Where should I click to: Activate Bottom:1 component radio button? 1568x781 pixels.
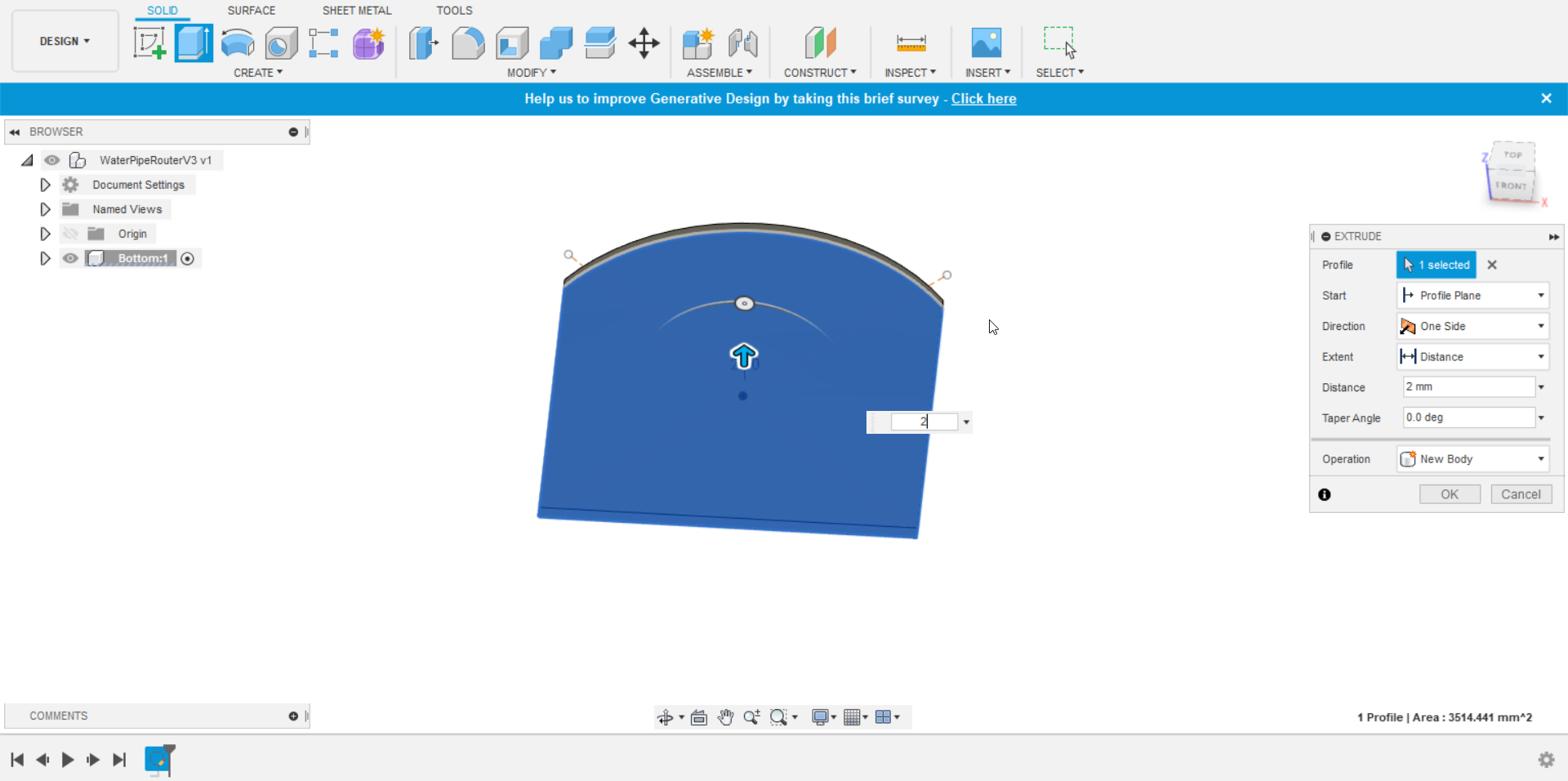coord(187,259)
